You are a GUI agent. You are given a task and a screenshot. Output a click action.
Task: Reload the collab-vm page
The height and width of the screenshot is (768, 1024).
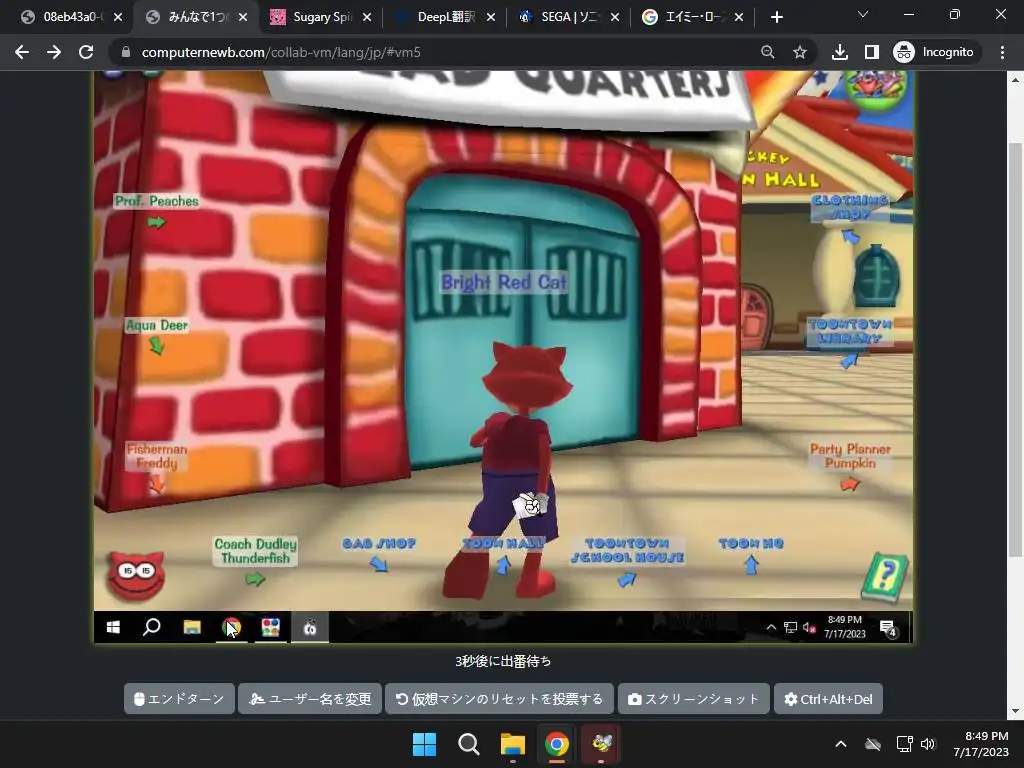click(x=86, y=52)
